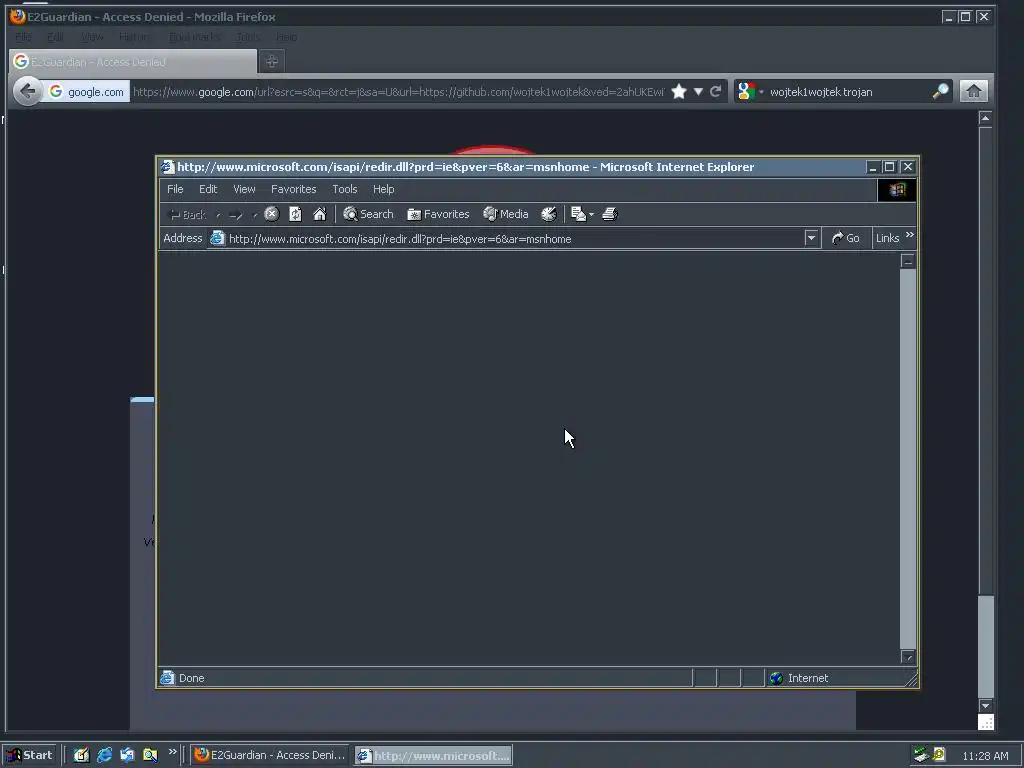Open the Edit menu in Internet Explorer
Screen dimensions: 1024x768
(x=208, y=189)
